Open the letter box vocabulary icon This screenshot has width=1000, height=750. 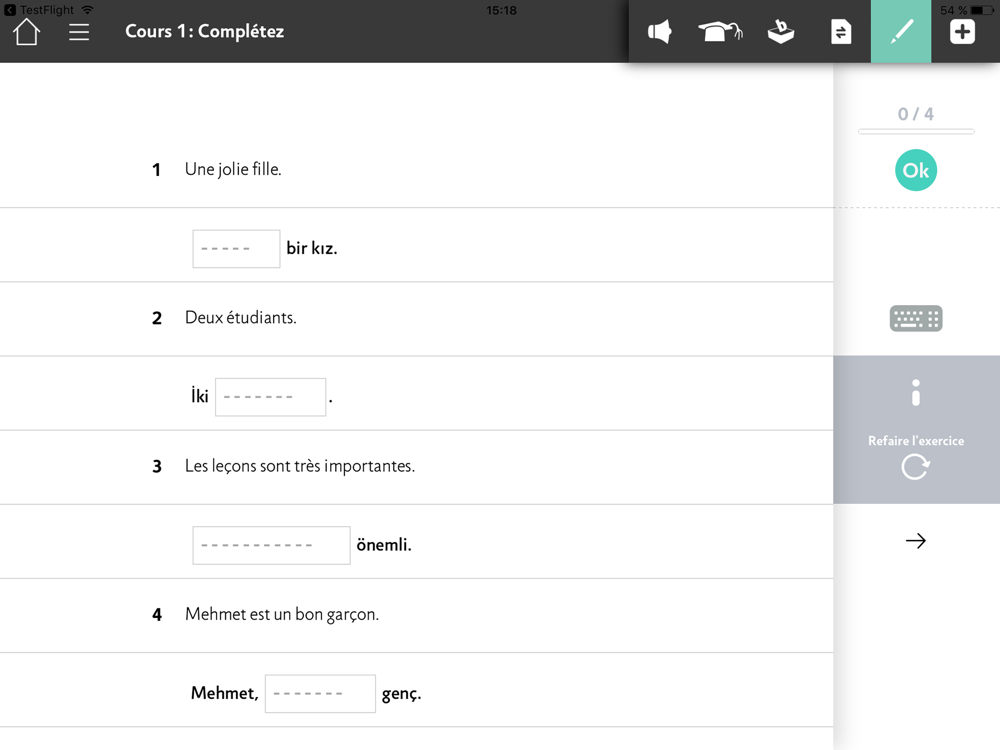781,31
